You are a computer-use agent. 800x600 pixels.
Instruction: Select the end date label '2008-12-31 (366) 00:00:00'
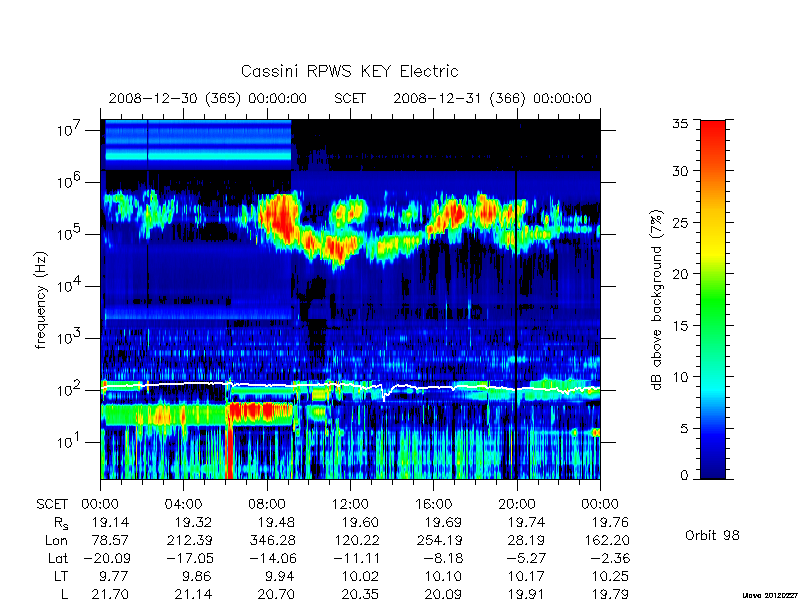pos(492,98)
